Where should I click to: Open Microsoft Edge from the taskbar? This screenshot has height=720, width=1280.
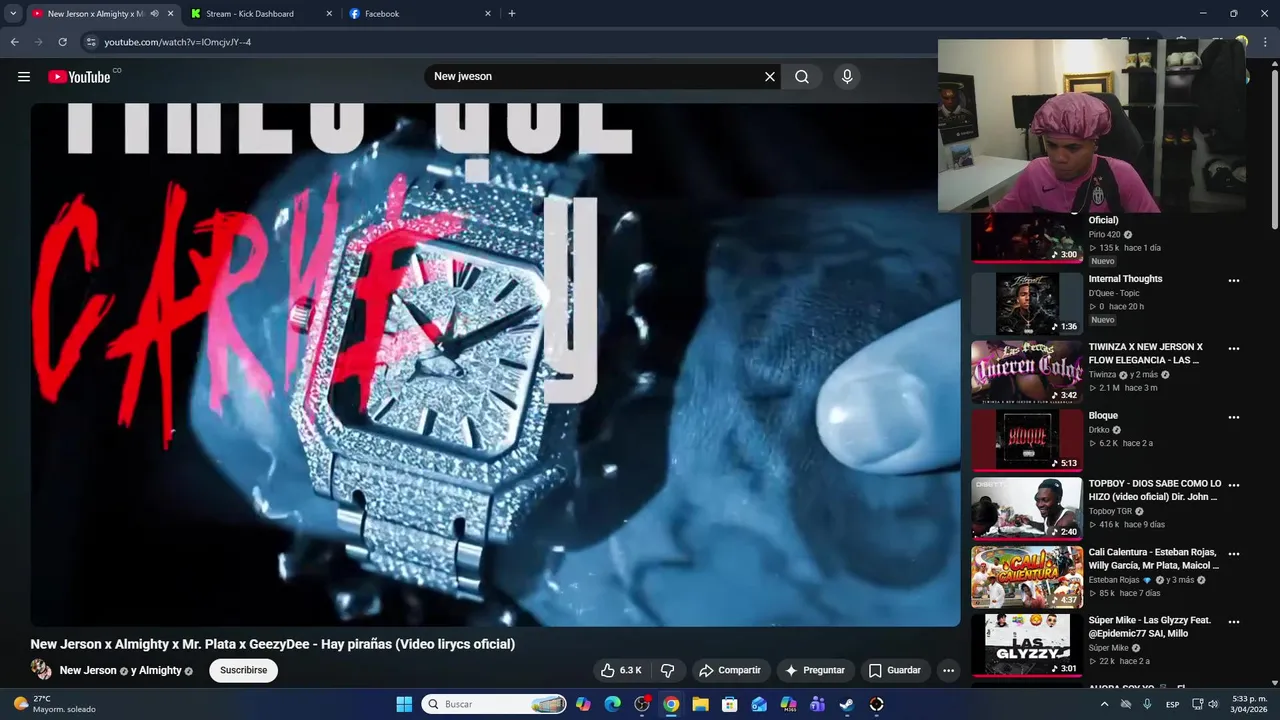coord(613,704)
